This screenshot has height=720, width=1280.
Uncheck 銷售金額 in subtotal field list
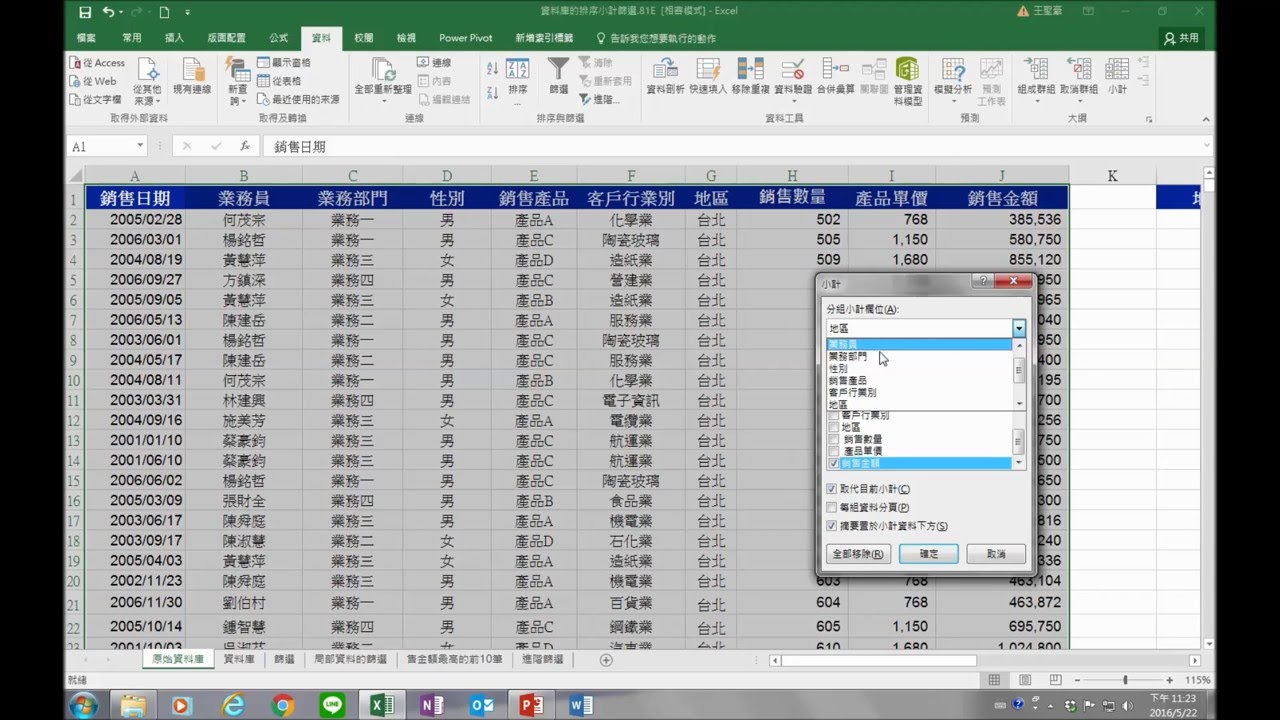pyautogui.click(x=834, y=464)
